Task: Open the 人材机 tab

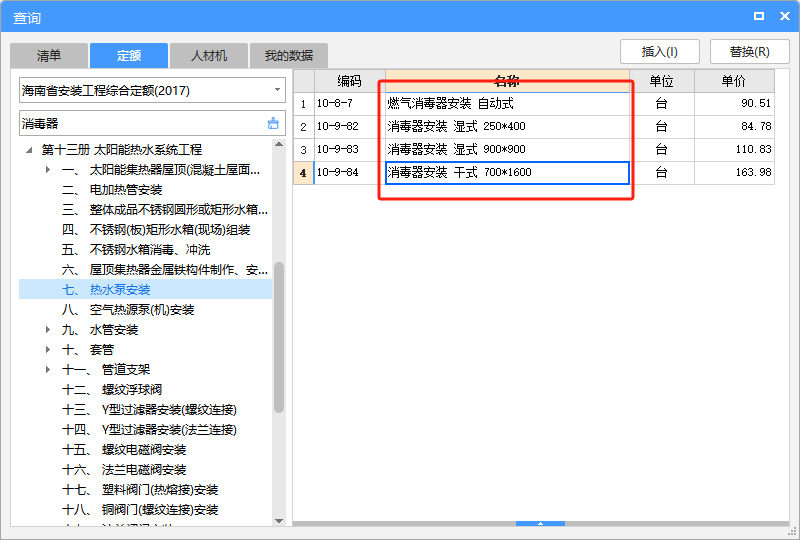Action: (209, 56)
